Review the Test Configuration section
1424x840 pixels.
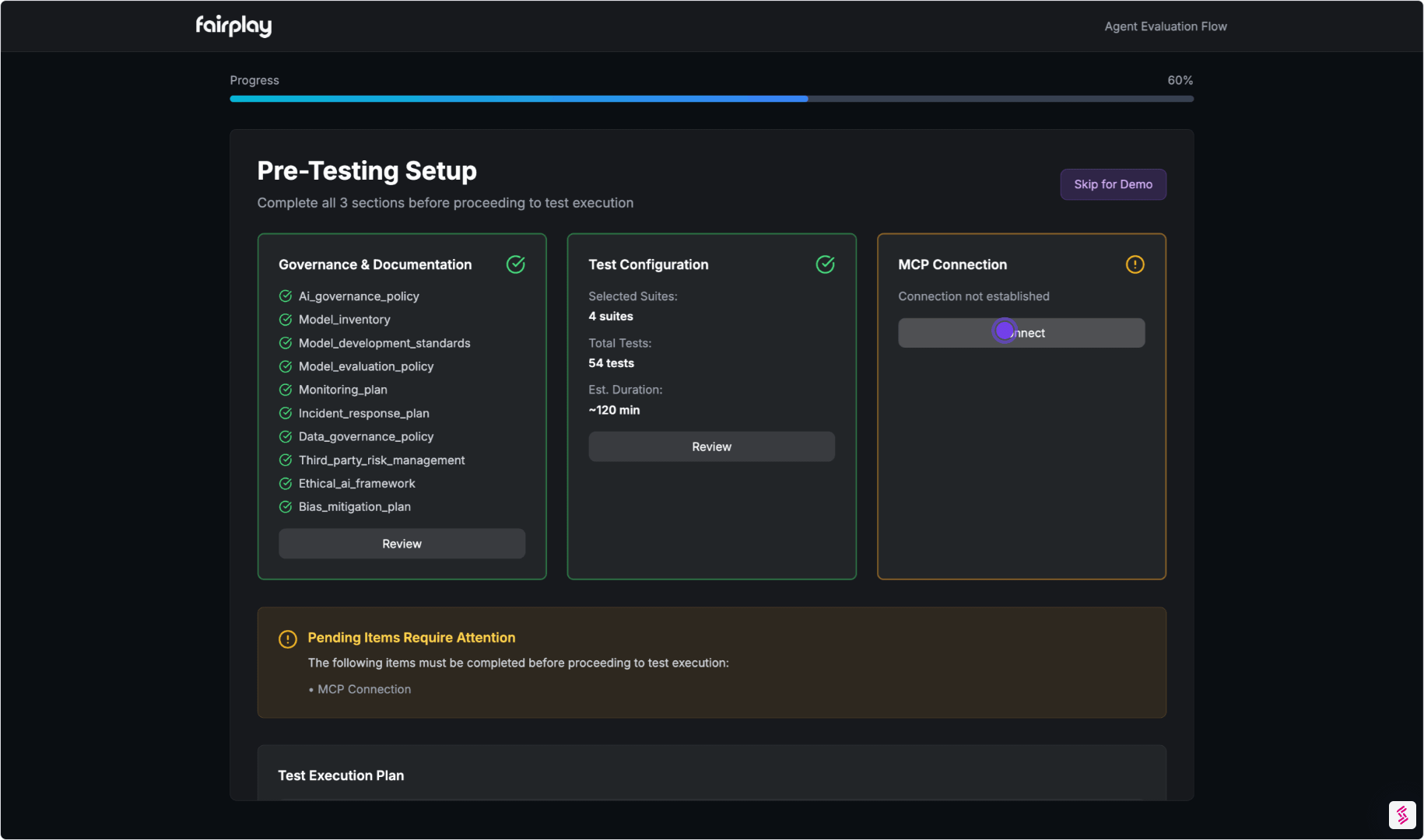711,446
